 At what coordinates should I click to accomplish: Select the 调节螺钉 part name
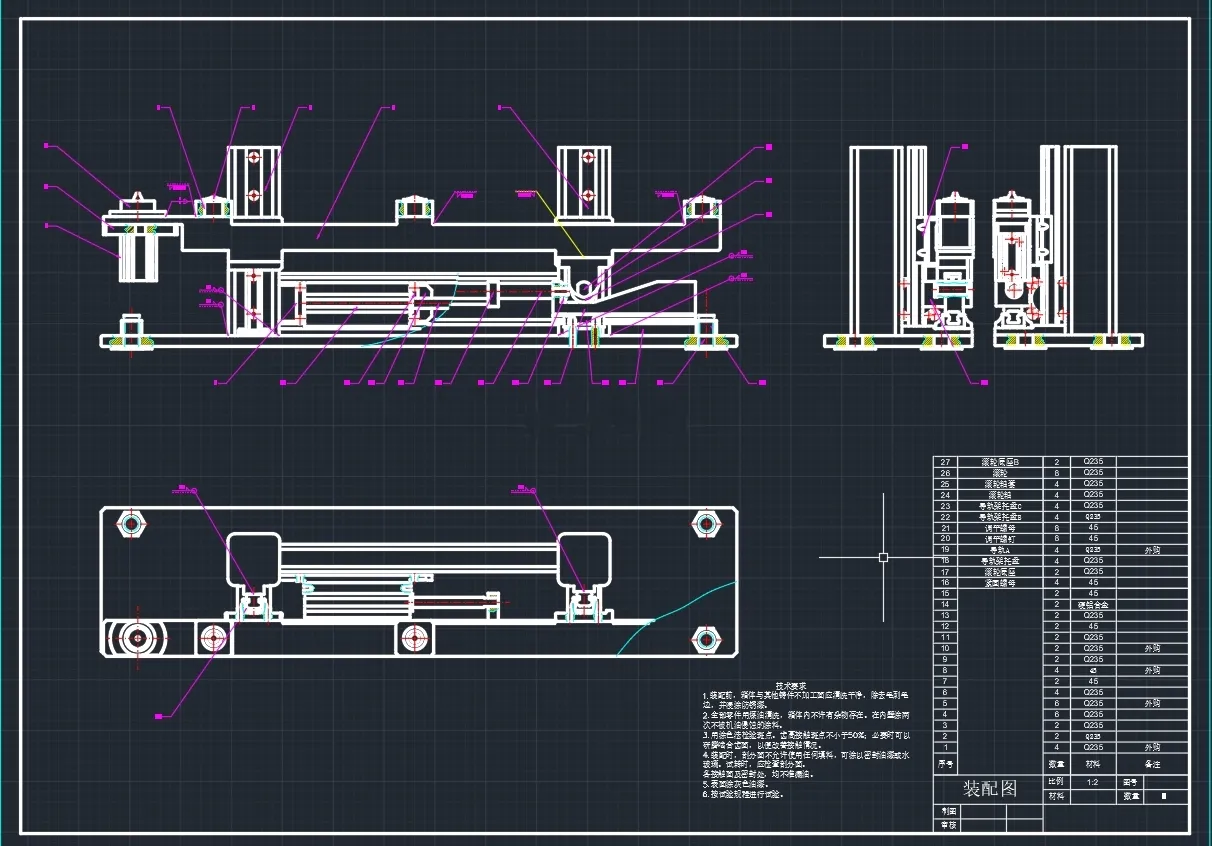point(1000,539)
